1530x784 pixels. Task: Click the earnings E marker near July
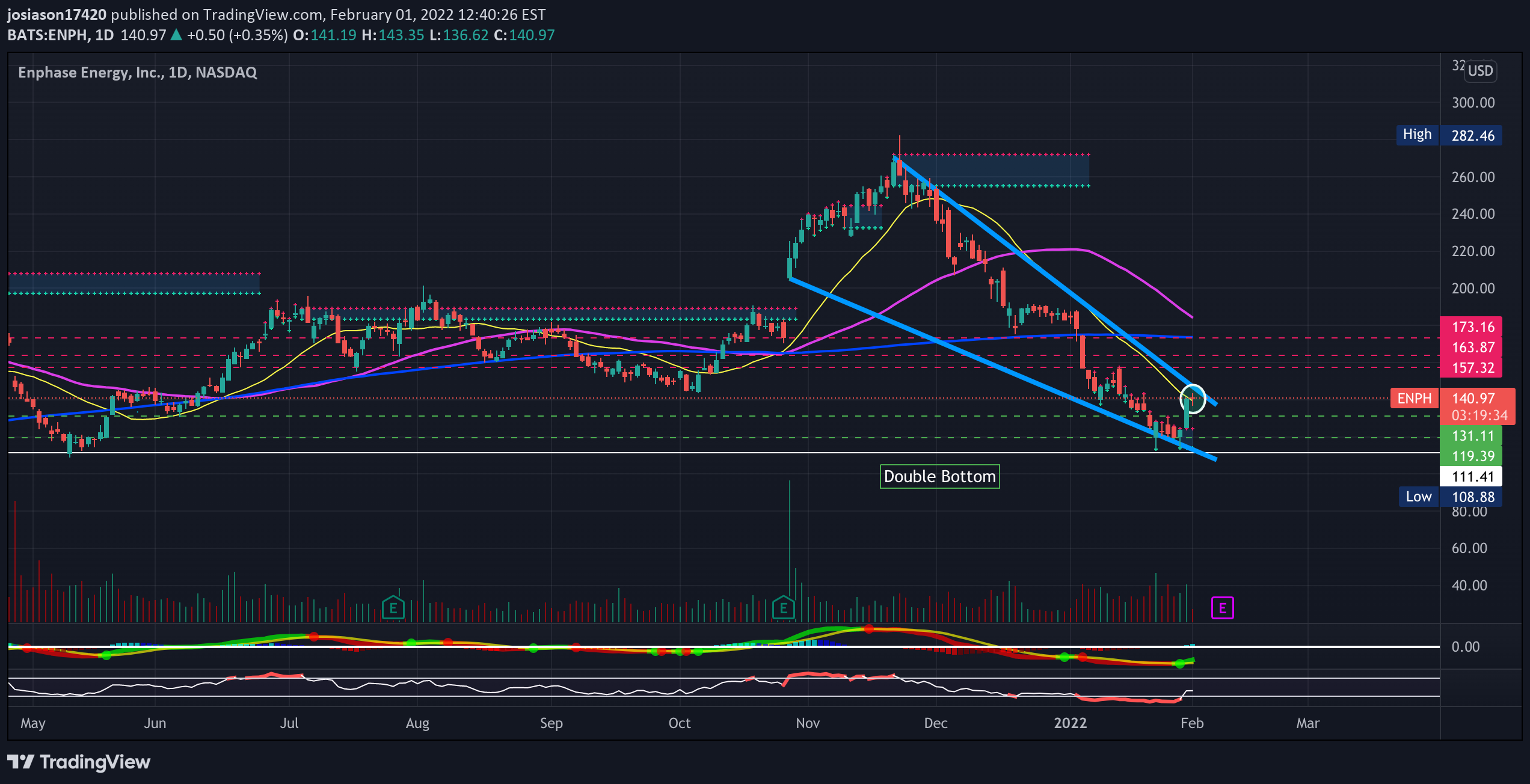(393, 608)
